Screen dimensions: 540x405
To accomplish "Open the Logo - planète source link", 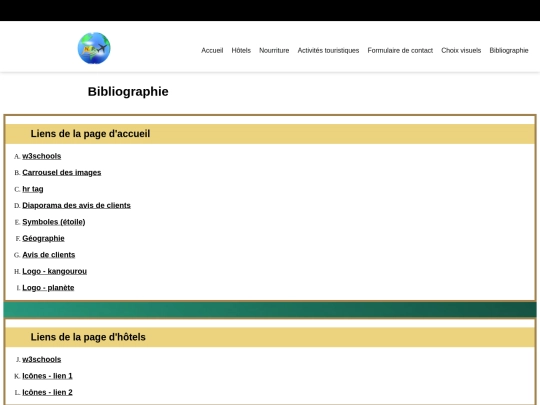I will point(48,288).
